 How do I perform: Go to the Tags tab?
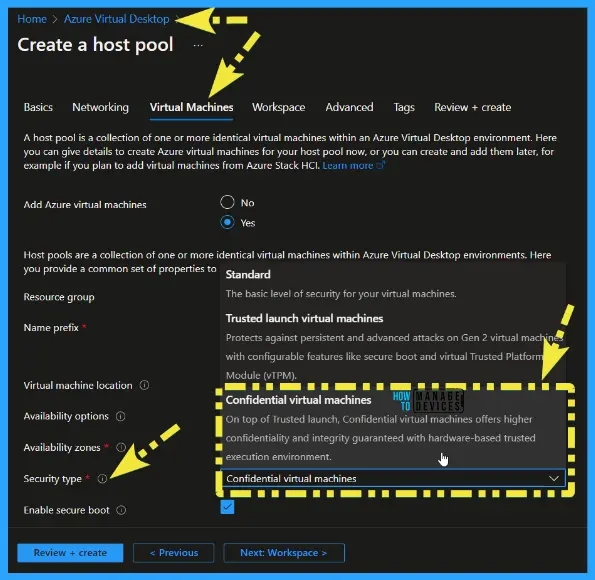tap(404, 107)
